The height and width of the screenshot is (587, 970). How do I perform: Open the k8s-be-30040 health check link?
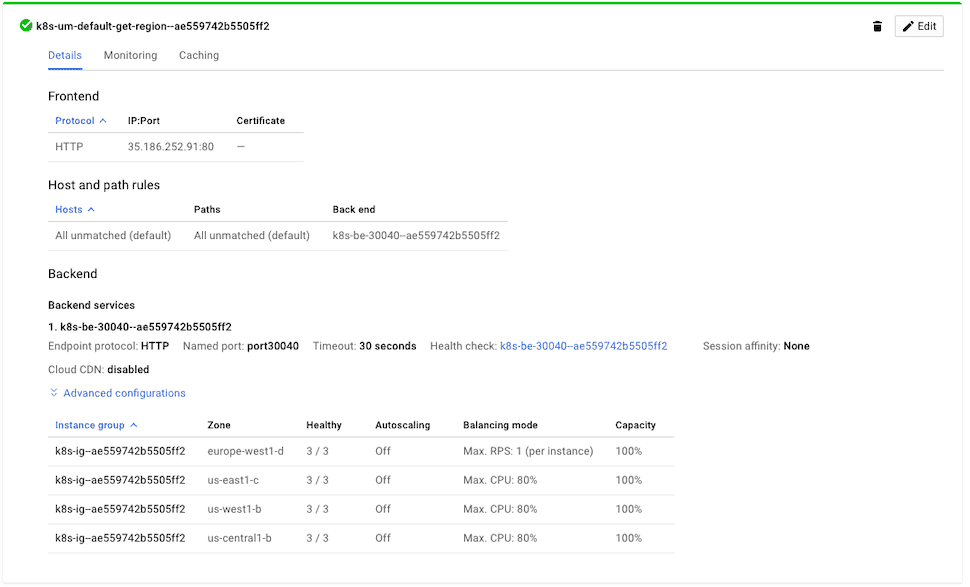pyautogui.click(x=583, y=346)
